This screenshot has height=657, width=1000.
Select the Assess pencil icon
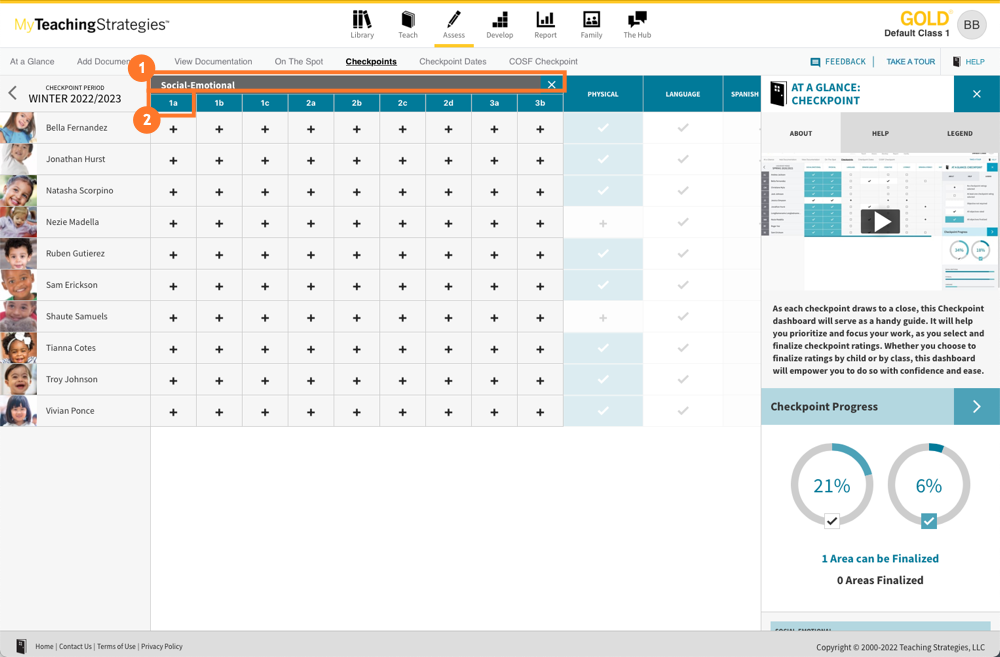coord(453,20)
